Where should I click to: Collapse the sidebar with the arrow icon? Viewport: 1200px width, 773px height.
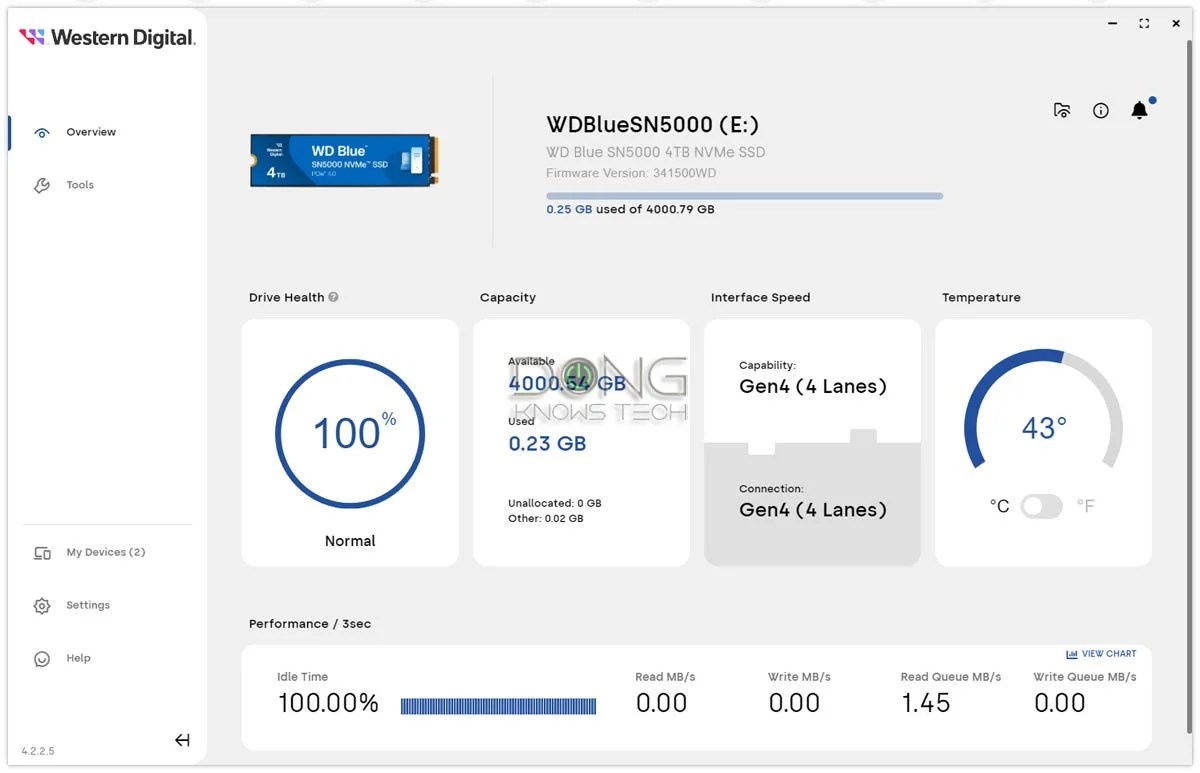pyautogui.click(x=182, y=740)
